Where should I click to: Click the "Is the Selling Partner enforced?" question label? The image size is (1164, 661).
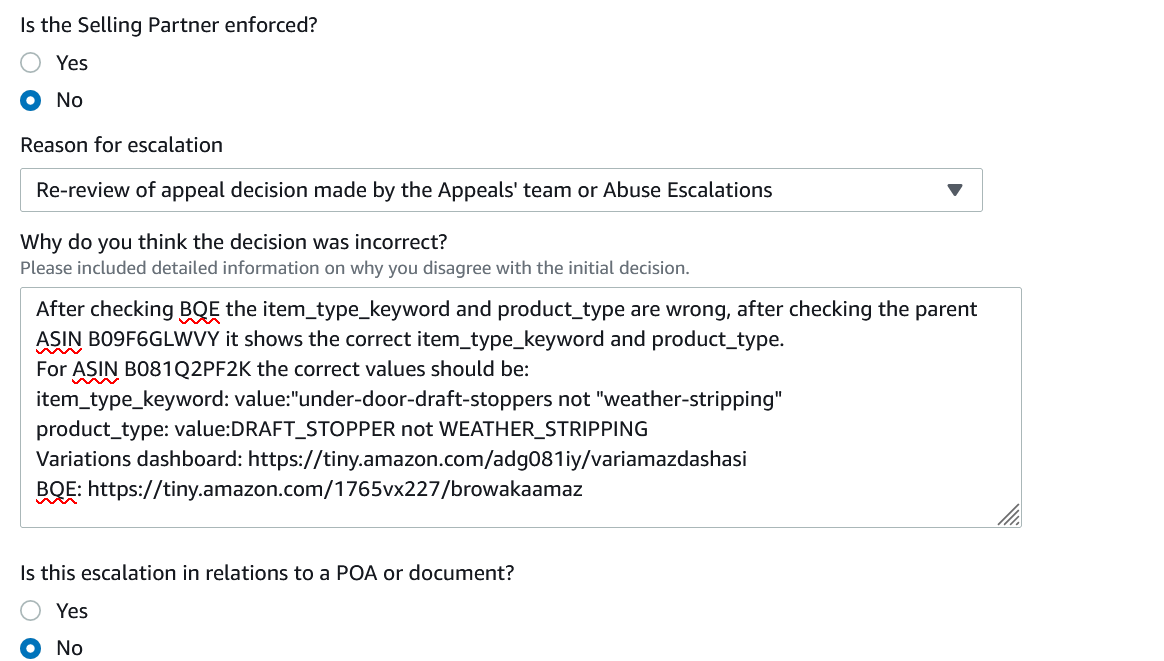(169, 25)
